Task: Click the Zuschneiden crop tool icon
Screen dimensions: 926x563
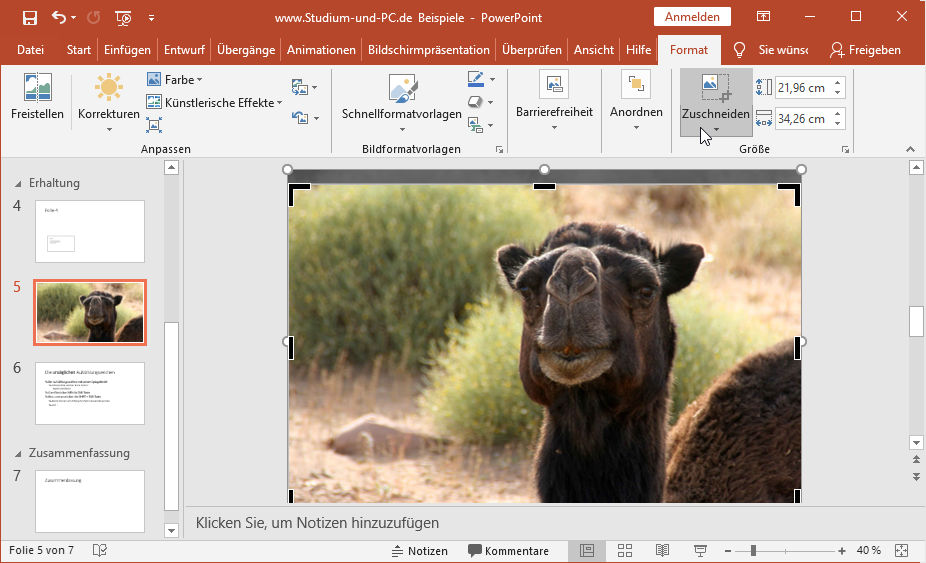Action: (716, 87)
